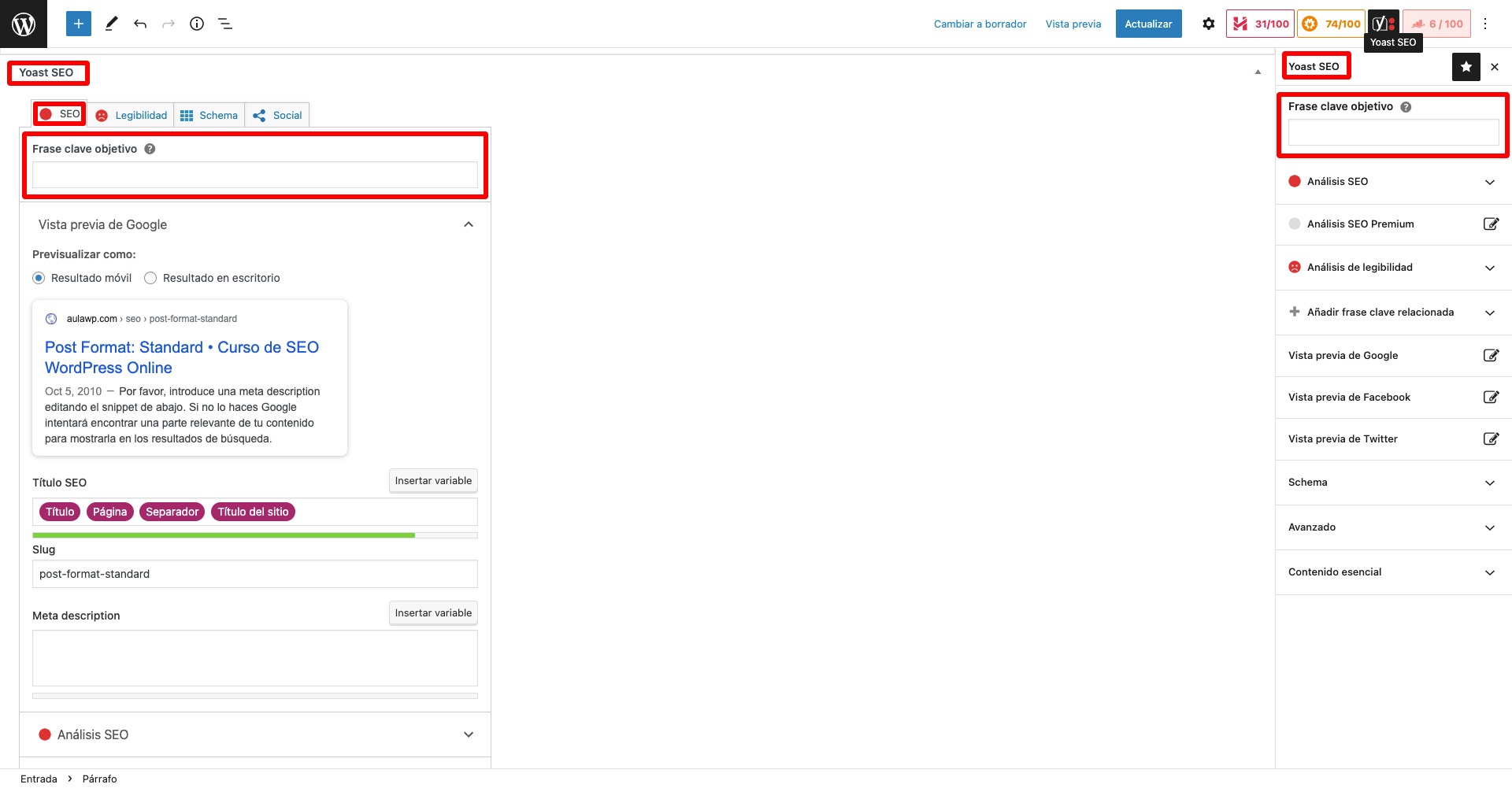The height and width of the screenshot is (788, 1512).
Task: Click the edit icon beside Vista previa de Facebook
Action: coord(1491,398)
